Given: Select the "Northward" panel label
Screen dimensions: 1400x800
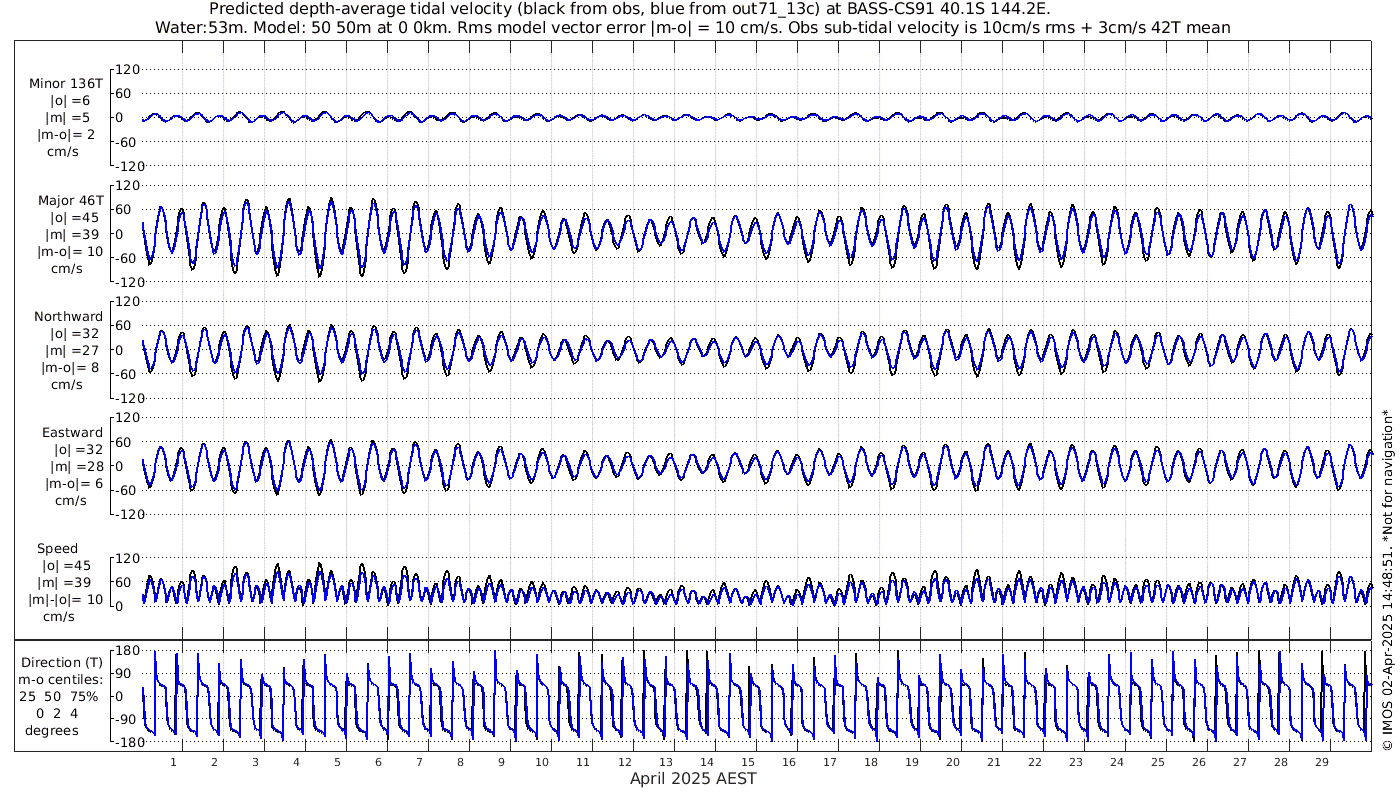Looking at the screenshot, I should pyautogui.click(x=68, y=317).
